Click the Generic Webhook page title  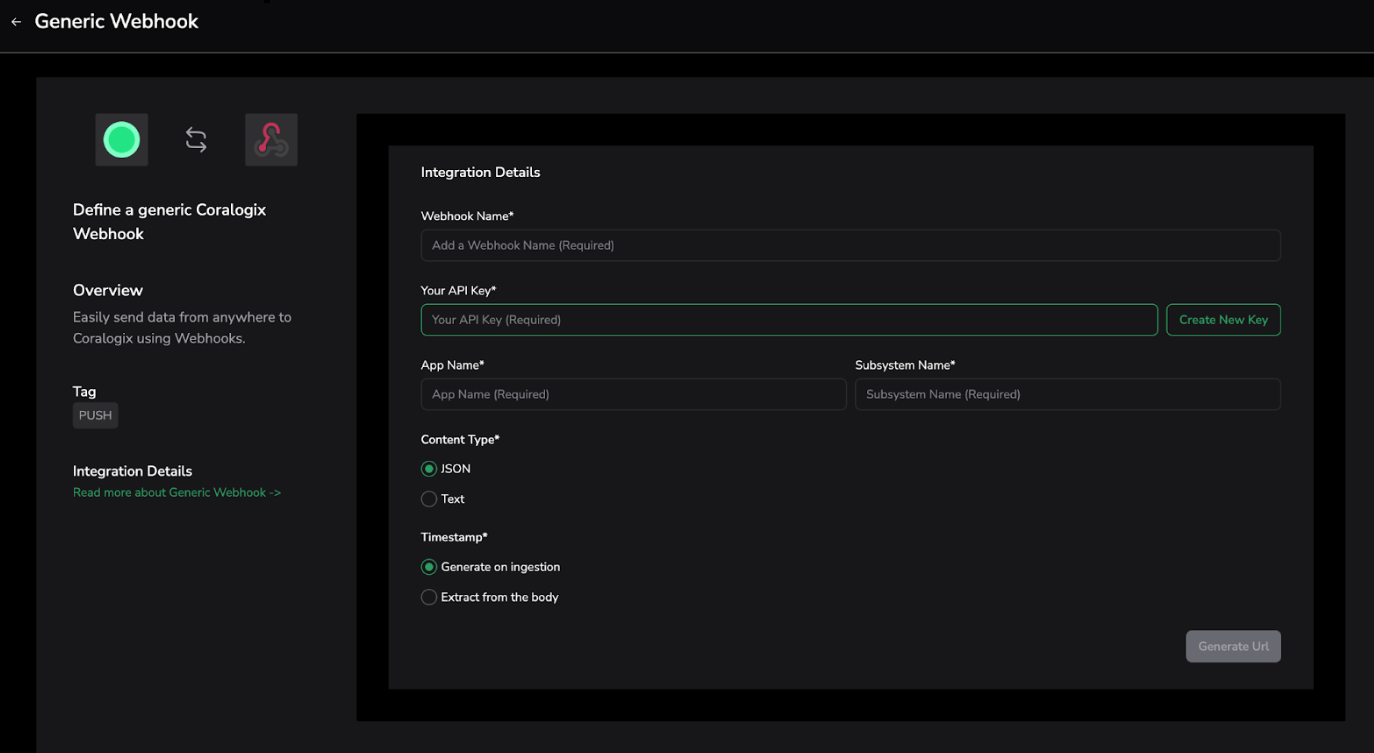tap(117, 22)
